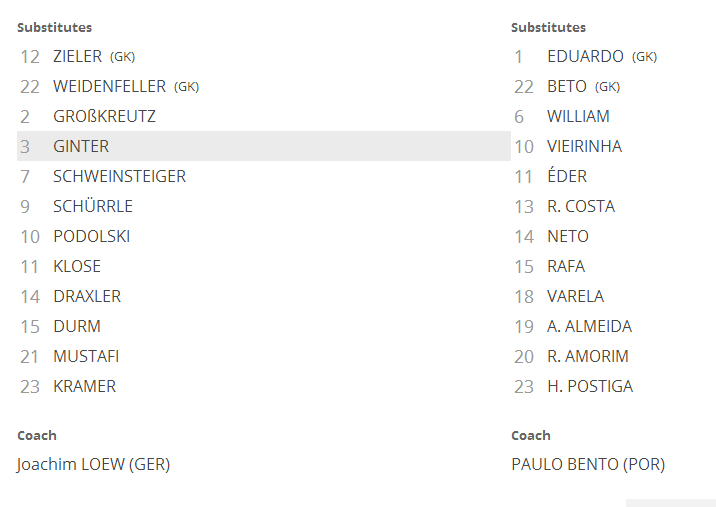Select BETO goalkeeper row
The image size is (716, 507).
(x=566, y=87)
